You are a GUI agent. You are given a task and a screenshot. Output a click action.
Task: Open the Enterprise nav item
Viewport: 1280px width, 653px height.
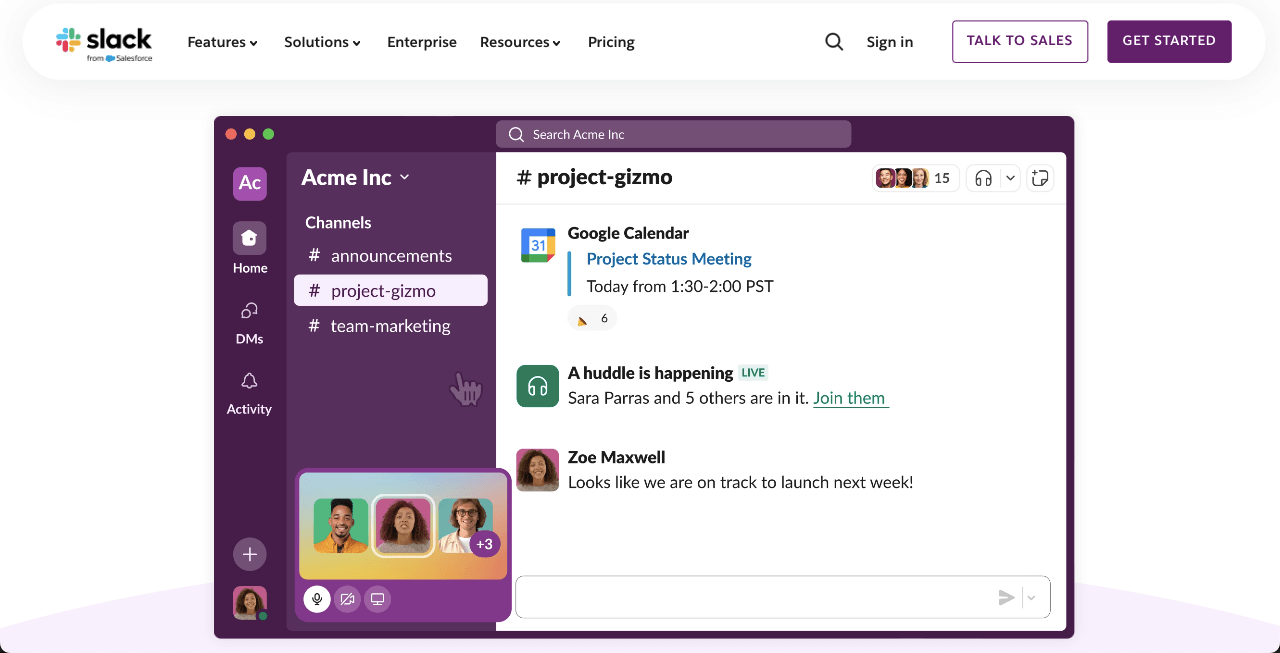coord(422,42)
